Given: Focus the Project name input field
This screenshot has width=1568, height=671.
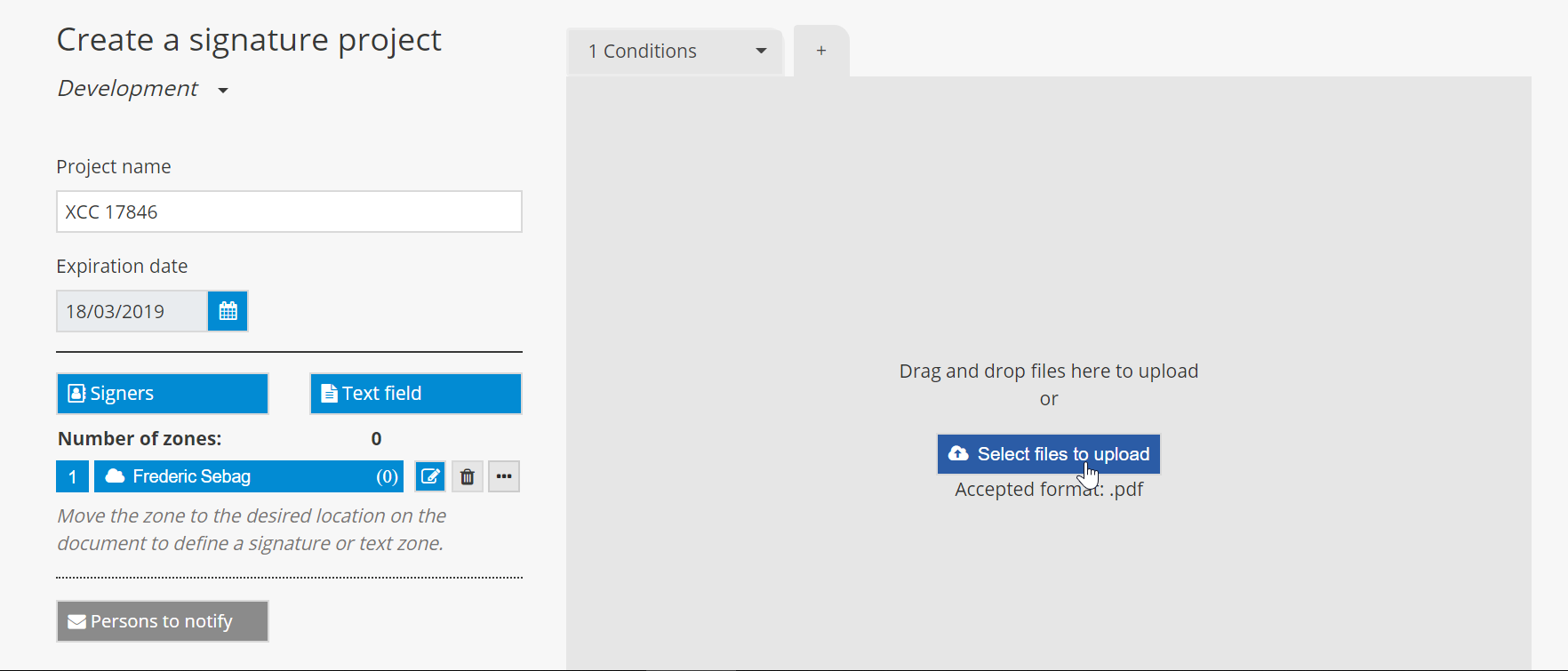Looking at the screenshot, I should [x=289, y=212].
